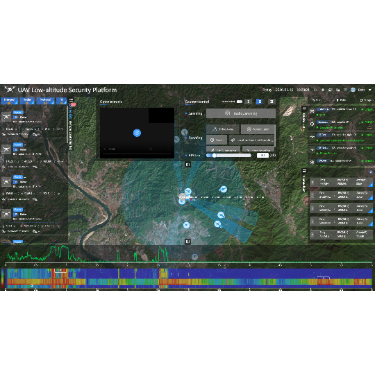Collapse the panel with the square icon under the control panel
This screenshot has height=375, width=375.
click(x=188, y=164)
